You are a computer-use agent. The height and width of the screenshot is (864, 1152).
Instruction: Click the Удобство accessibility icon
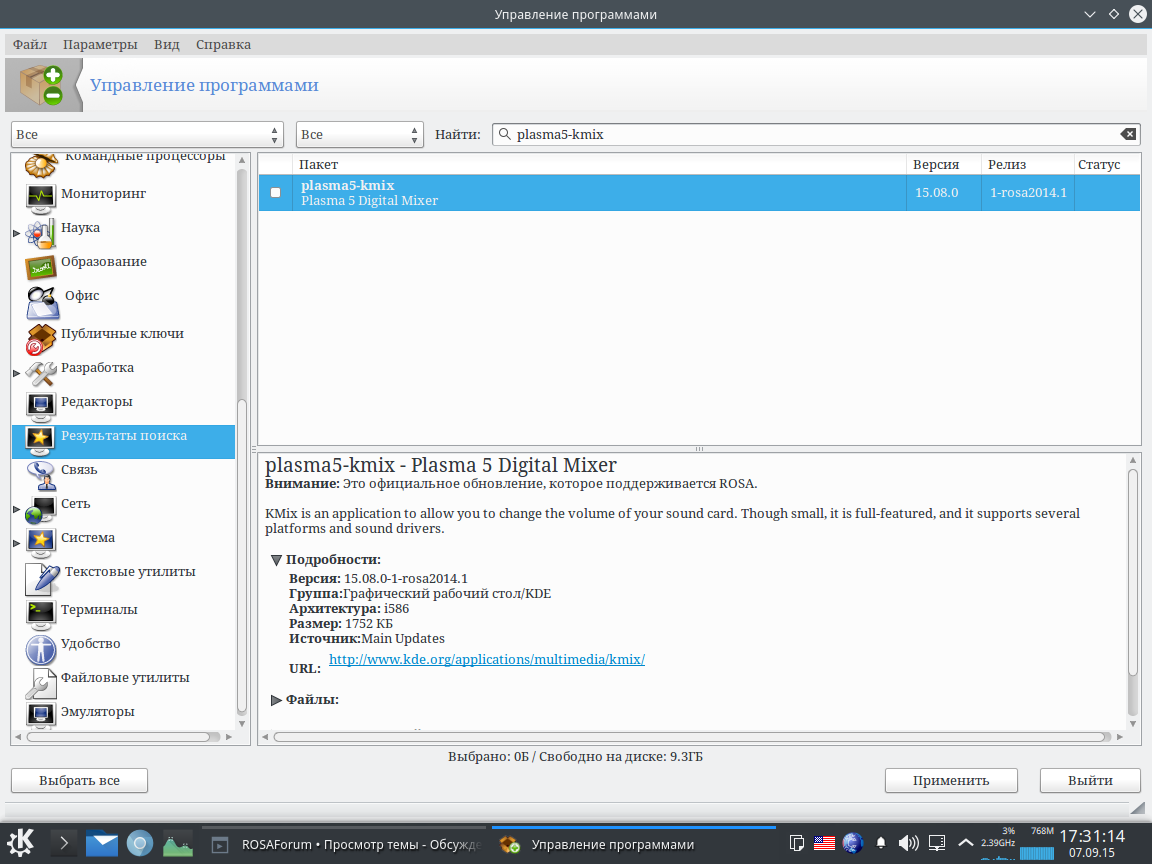click(x=40, y=649)
